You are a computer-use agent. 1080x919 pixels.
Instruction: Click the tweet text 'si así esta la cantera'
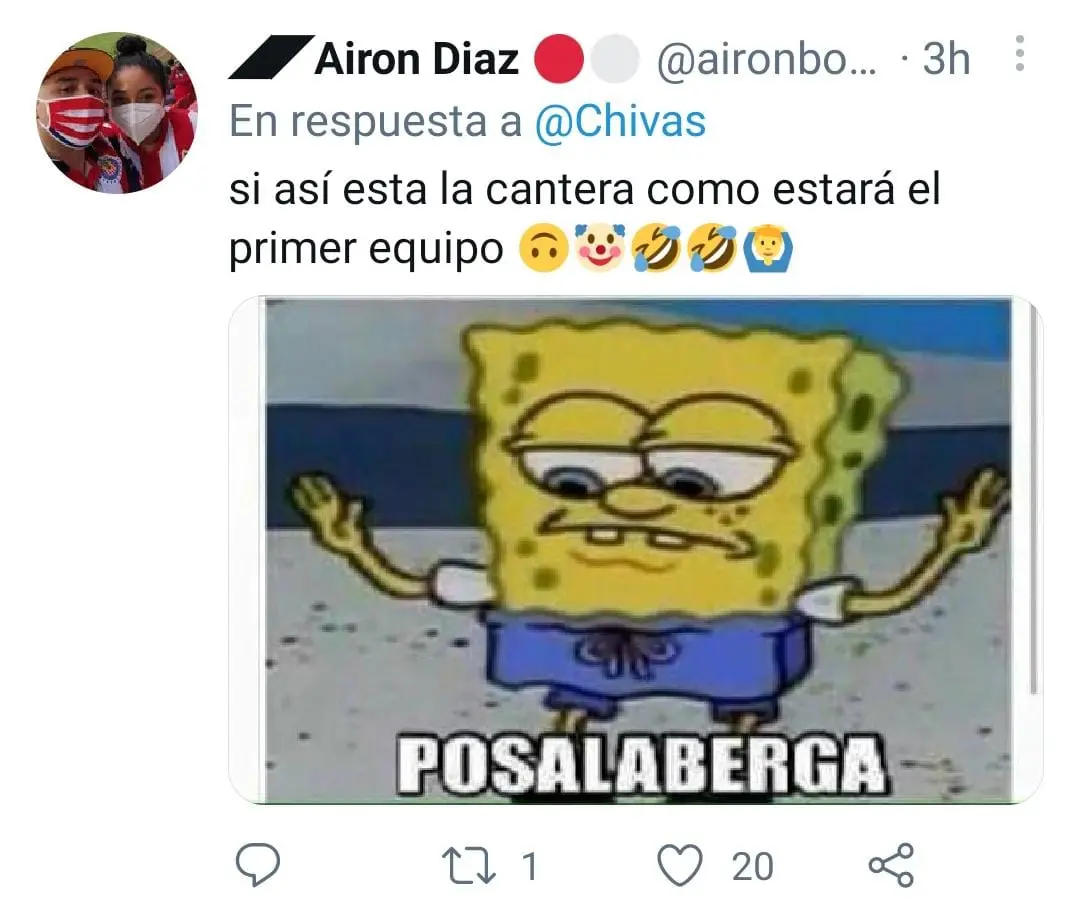pyautogui.click(x=431, y=189)
